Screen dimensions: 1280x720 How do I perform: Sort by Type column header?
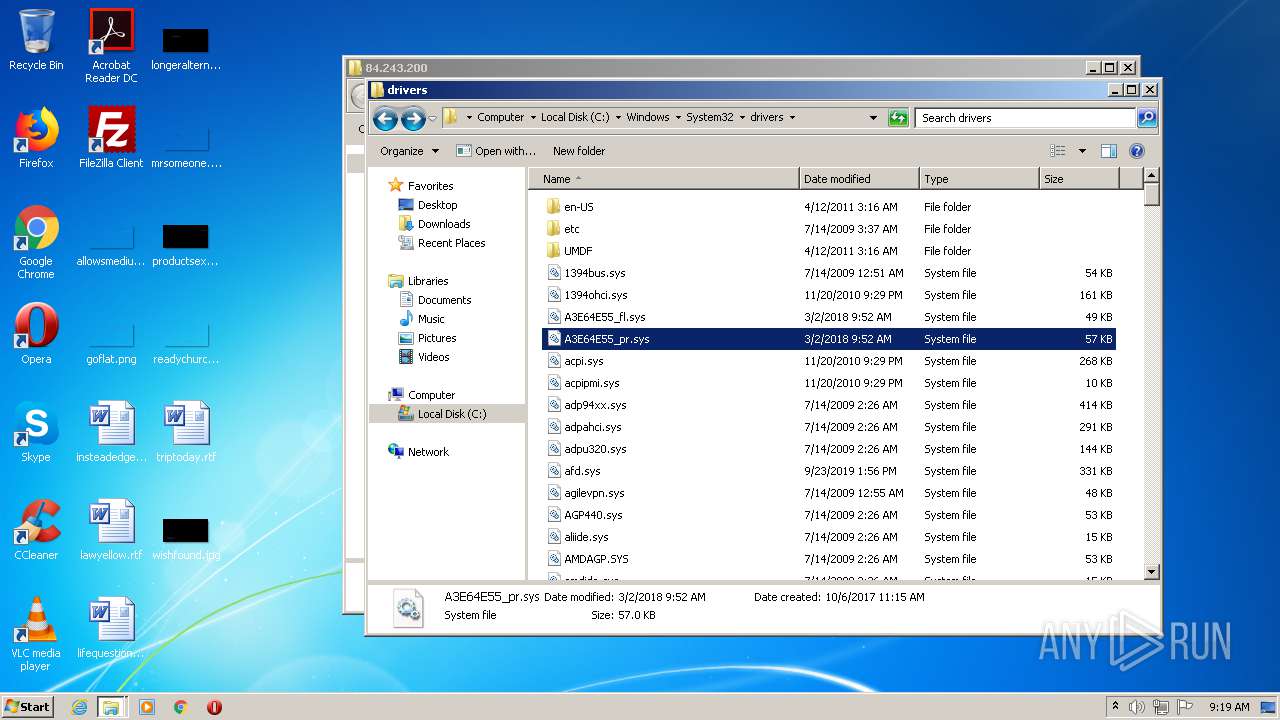click(x=979, y=179)
